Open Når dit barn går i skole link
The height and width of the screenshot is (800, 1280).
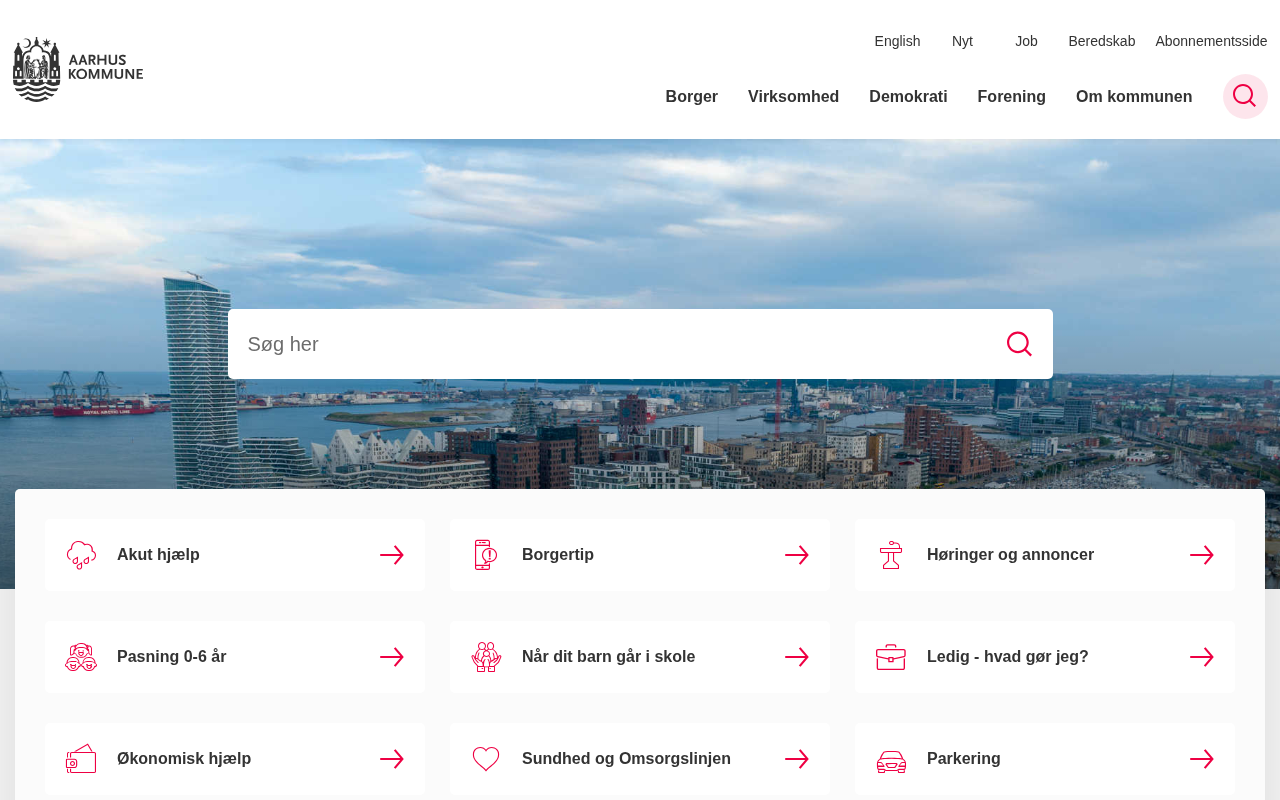pos(640,657)
